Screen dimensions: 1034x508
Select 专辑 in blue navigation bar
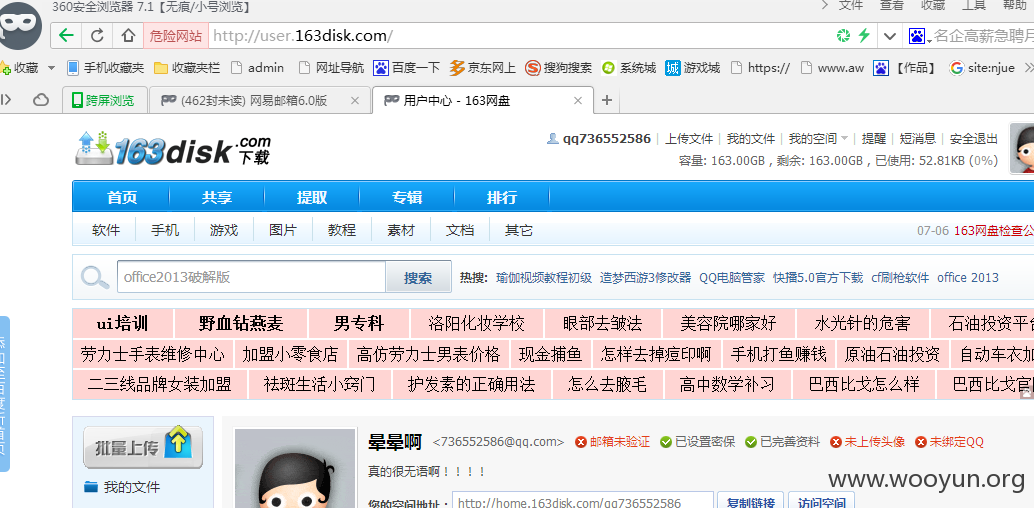(407, 197)
